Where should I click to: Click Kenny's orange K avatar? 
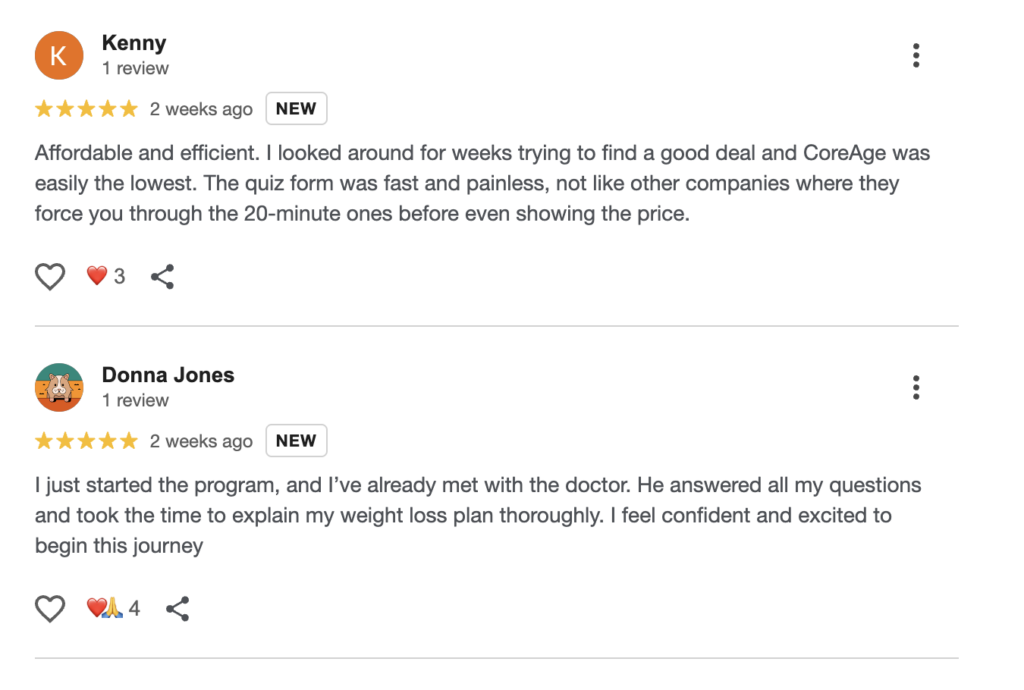tap(59, 56)
